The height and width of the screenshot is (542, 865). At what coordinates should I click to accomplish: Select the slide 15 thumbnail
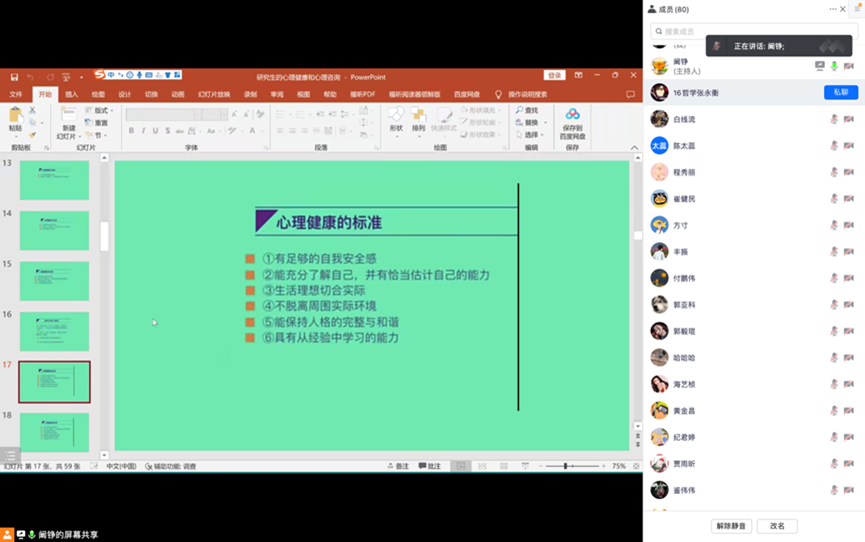coord(54,280)
